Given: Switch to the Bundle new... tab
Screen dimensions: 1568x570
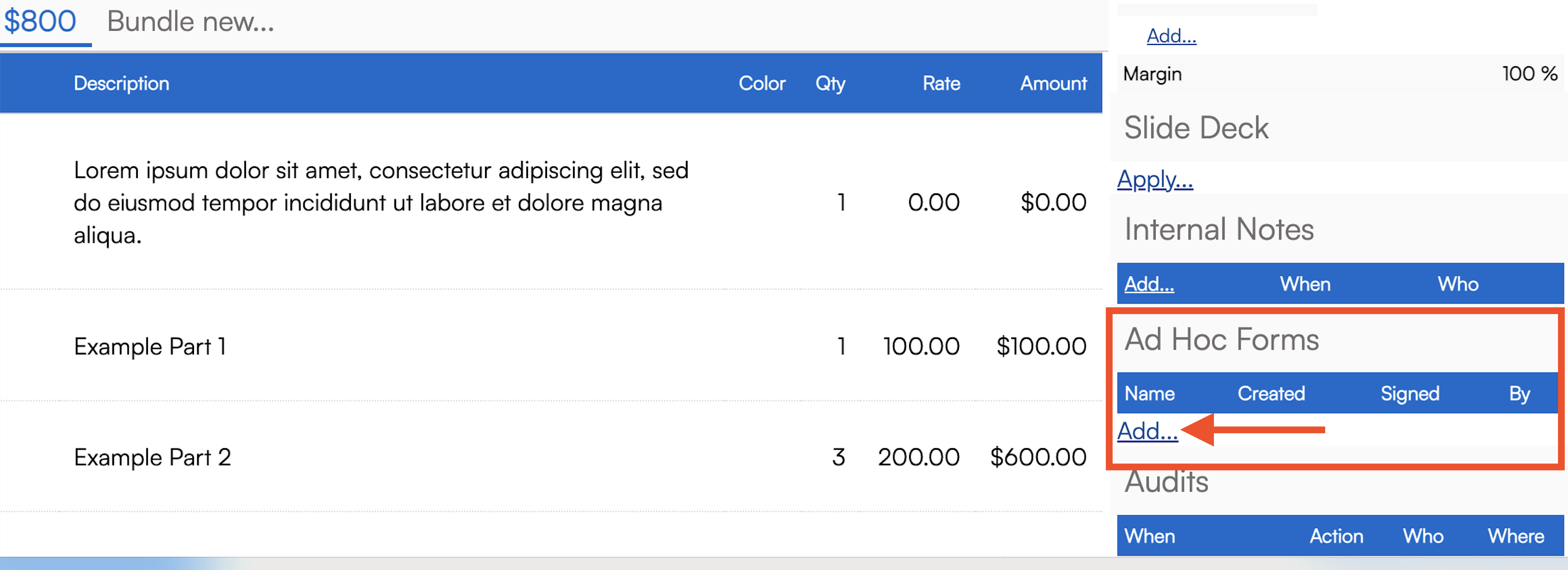Looking at the screenshot, I should 190,22.
